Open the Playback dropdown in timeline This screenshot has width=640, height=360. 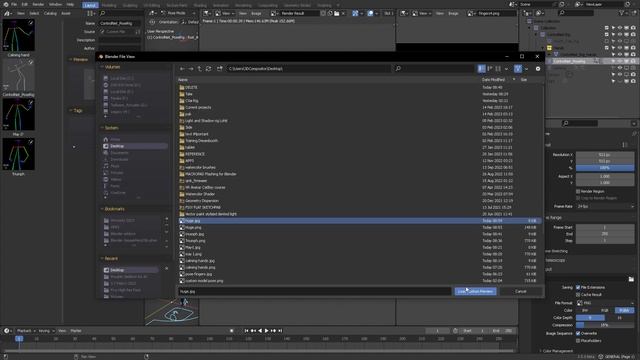point(26,331)
